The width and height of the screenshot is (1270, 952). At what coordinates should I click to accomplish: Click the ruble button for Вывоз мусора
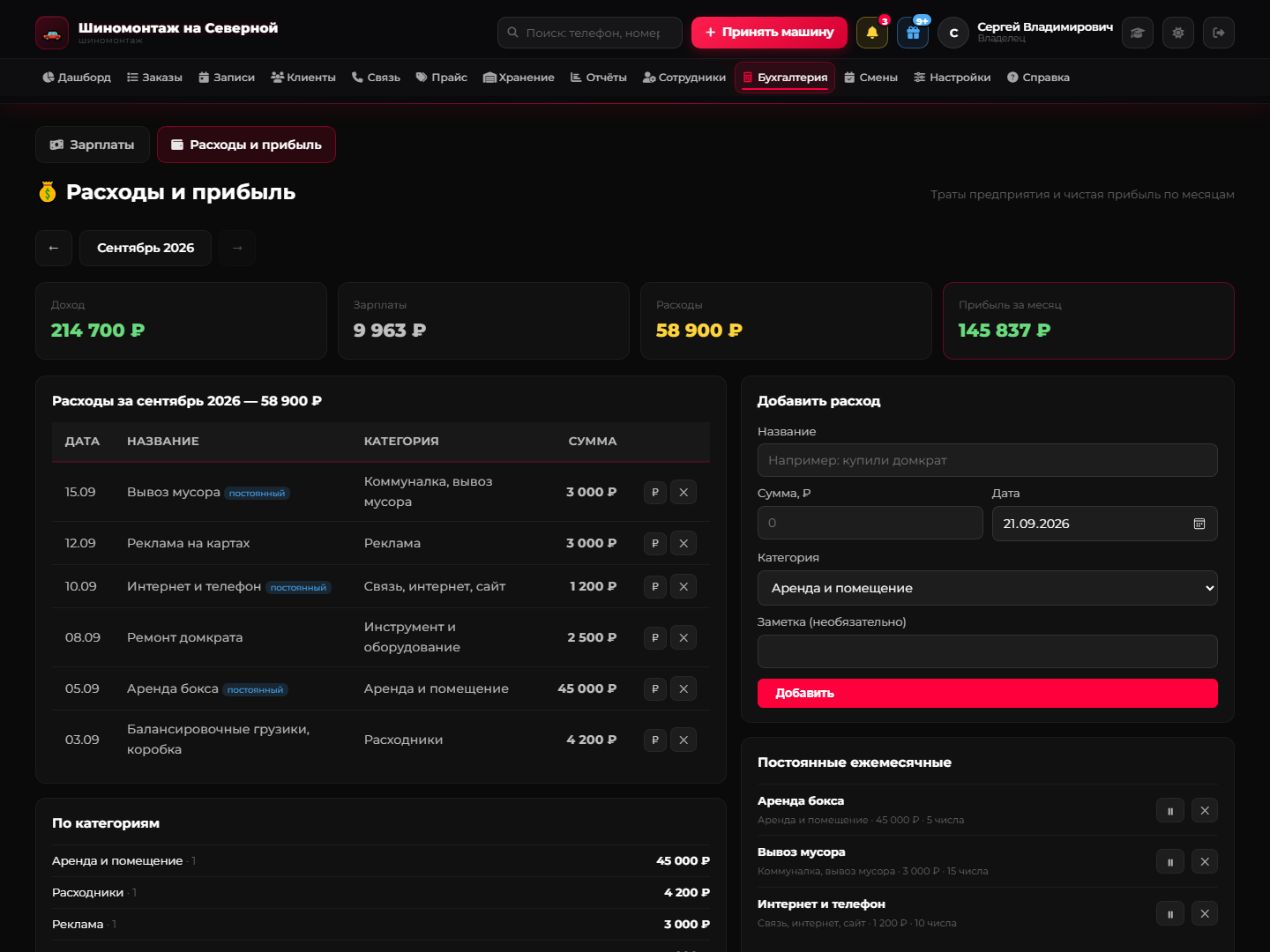(655, 492)
